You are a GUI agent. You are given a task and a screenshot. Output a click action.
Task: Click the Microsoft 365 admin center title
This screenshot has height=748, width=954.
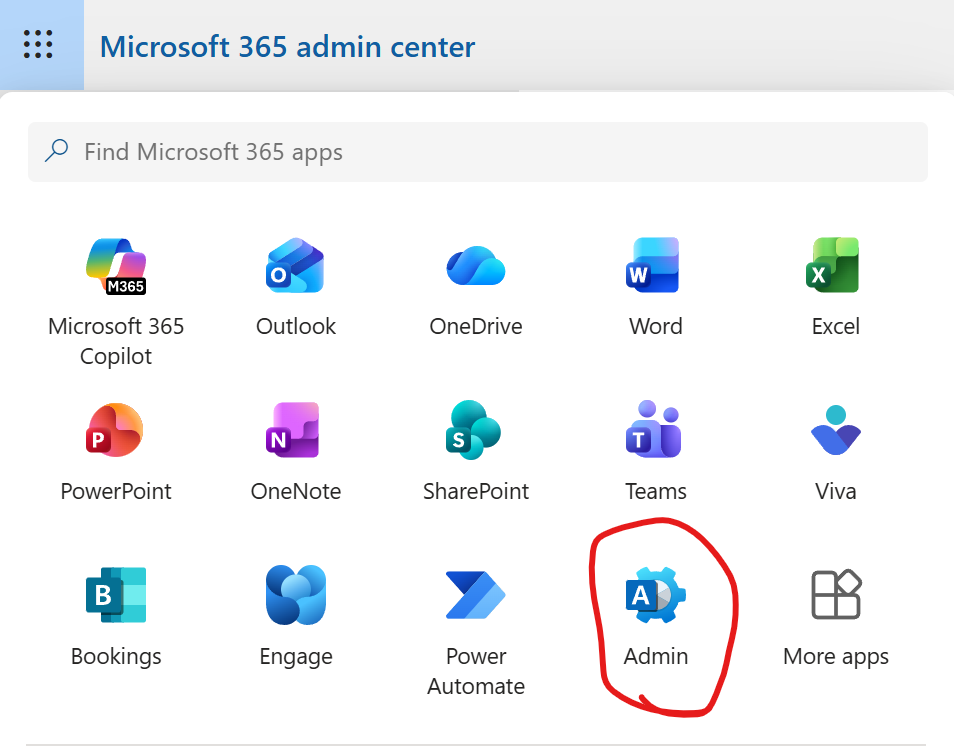tap(288, 46)
